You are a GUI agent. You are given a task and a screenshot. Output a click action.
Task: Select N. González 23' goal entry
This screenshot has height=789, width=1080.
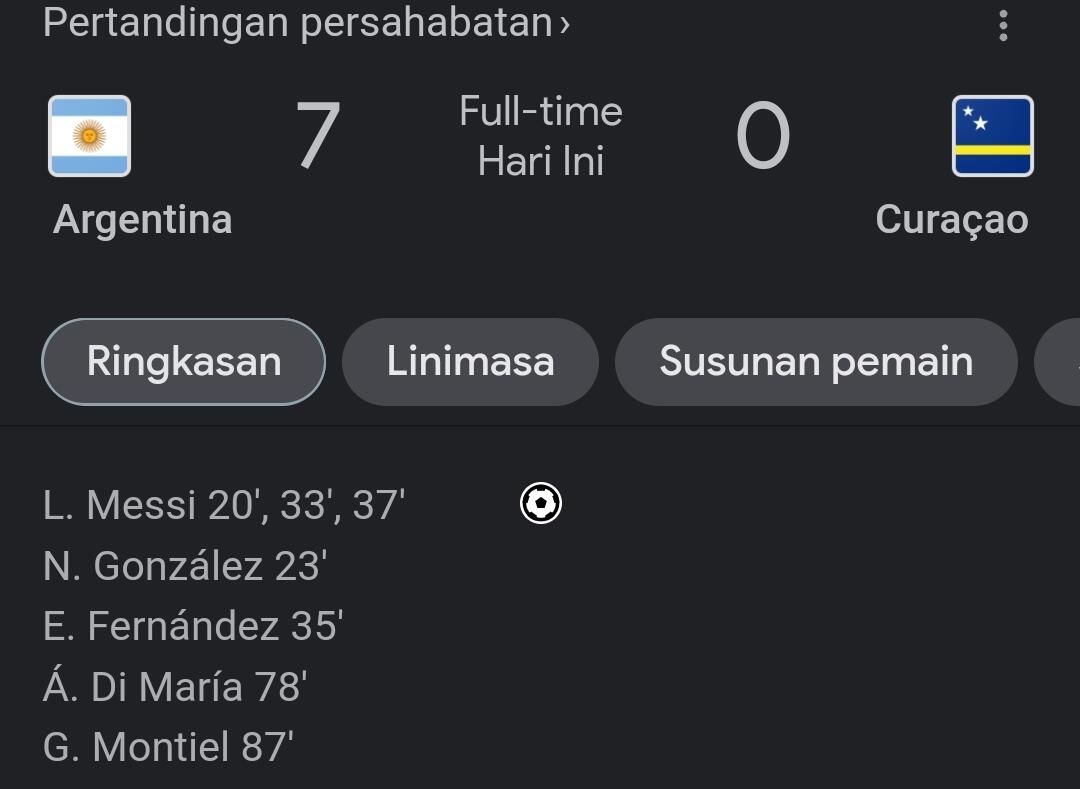185,567
